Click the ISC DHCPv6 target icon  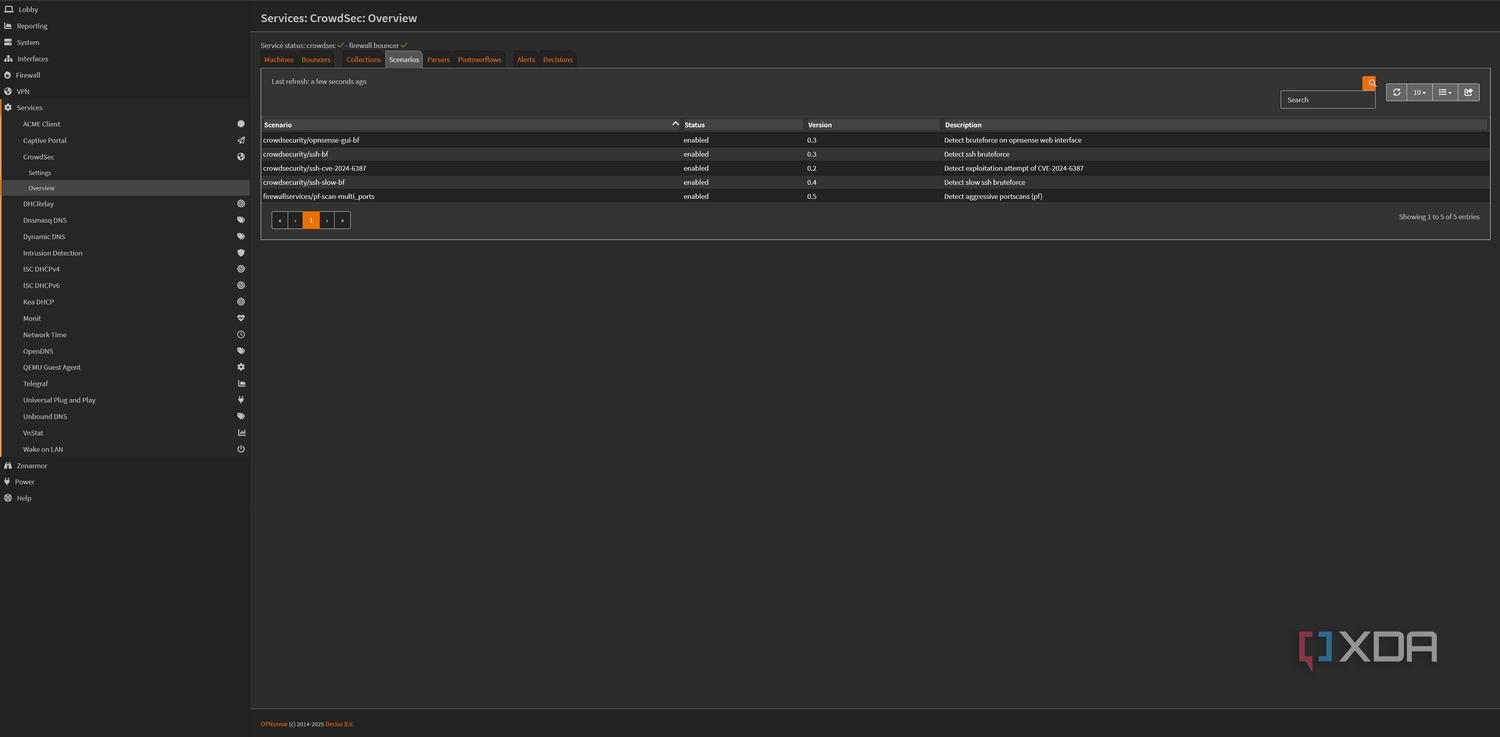[241, 285]
